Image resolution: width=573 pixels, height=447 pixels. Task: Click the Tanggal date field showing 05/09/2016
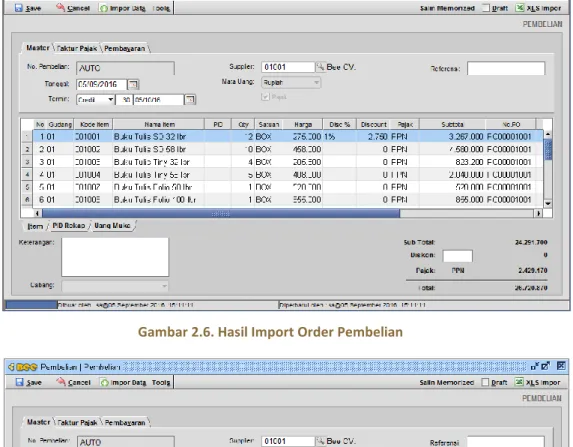coord(102,84)
